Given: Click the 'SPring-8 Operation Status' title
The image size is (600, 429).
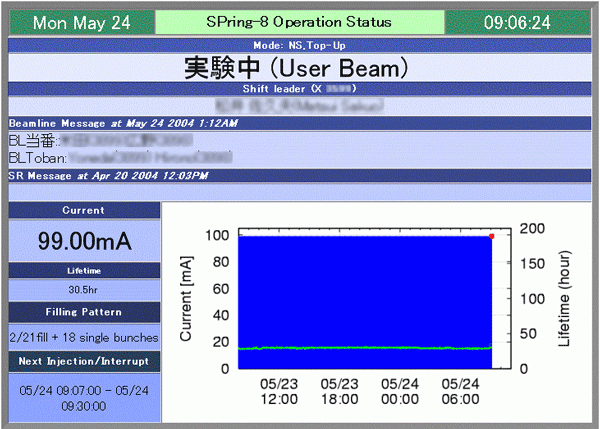Looking at the screenshot, I should (299, 22).
